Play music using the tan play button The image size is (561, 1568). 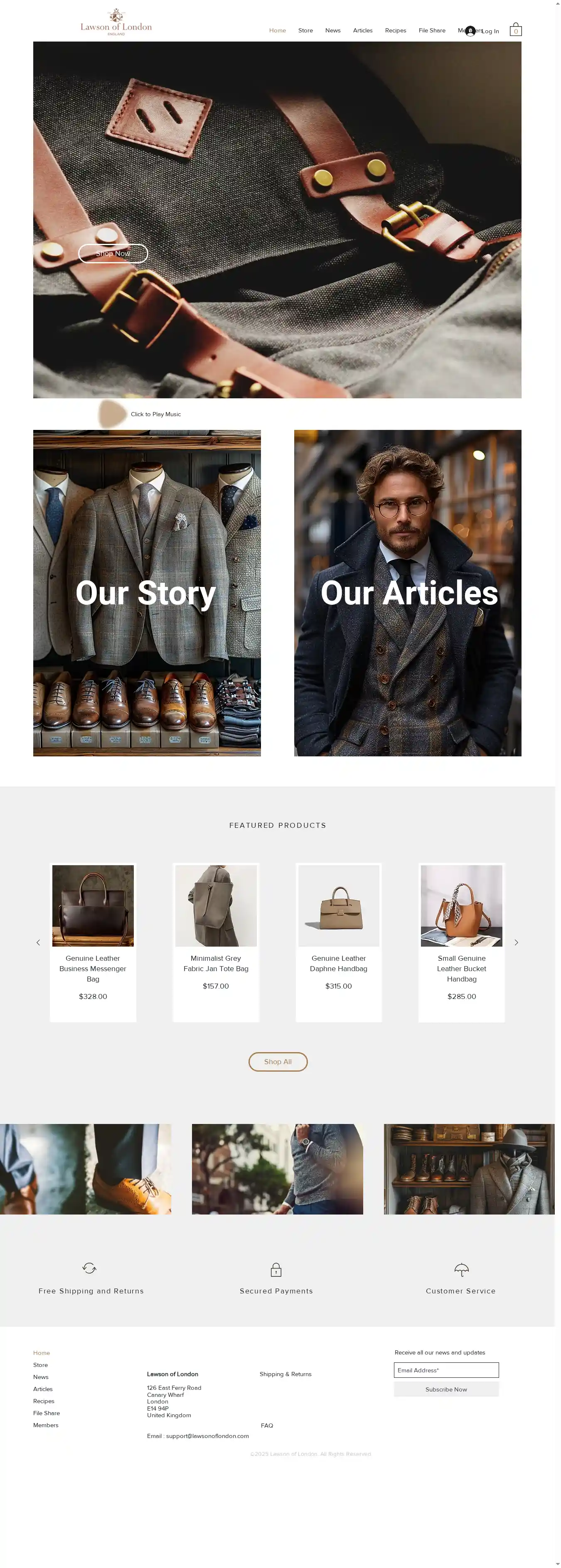click(111, 414)
